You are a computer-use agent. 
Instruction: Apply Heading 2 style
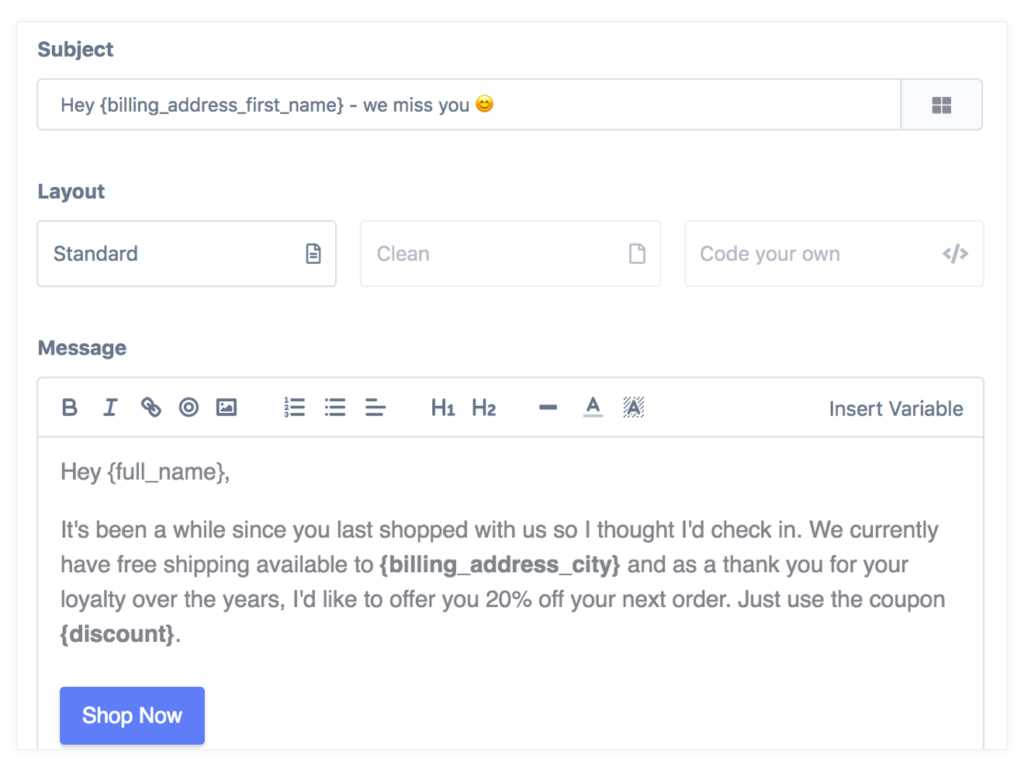pyautogui.click(x=483, y=407)
